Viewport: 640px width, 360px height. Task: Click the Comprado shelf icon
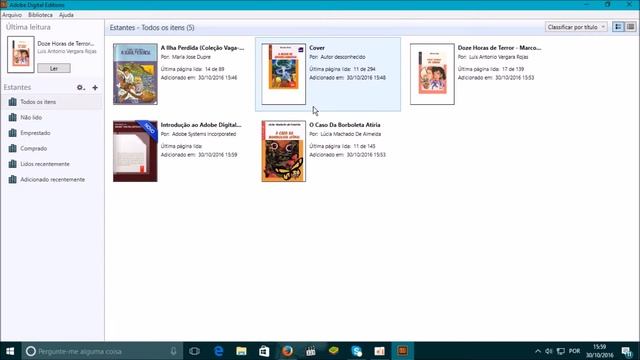point(13,148)
